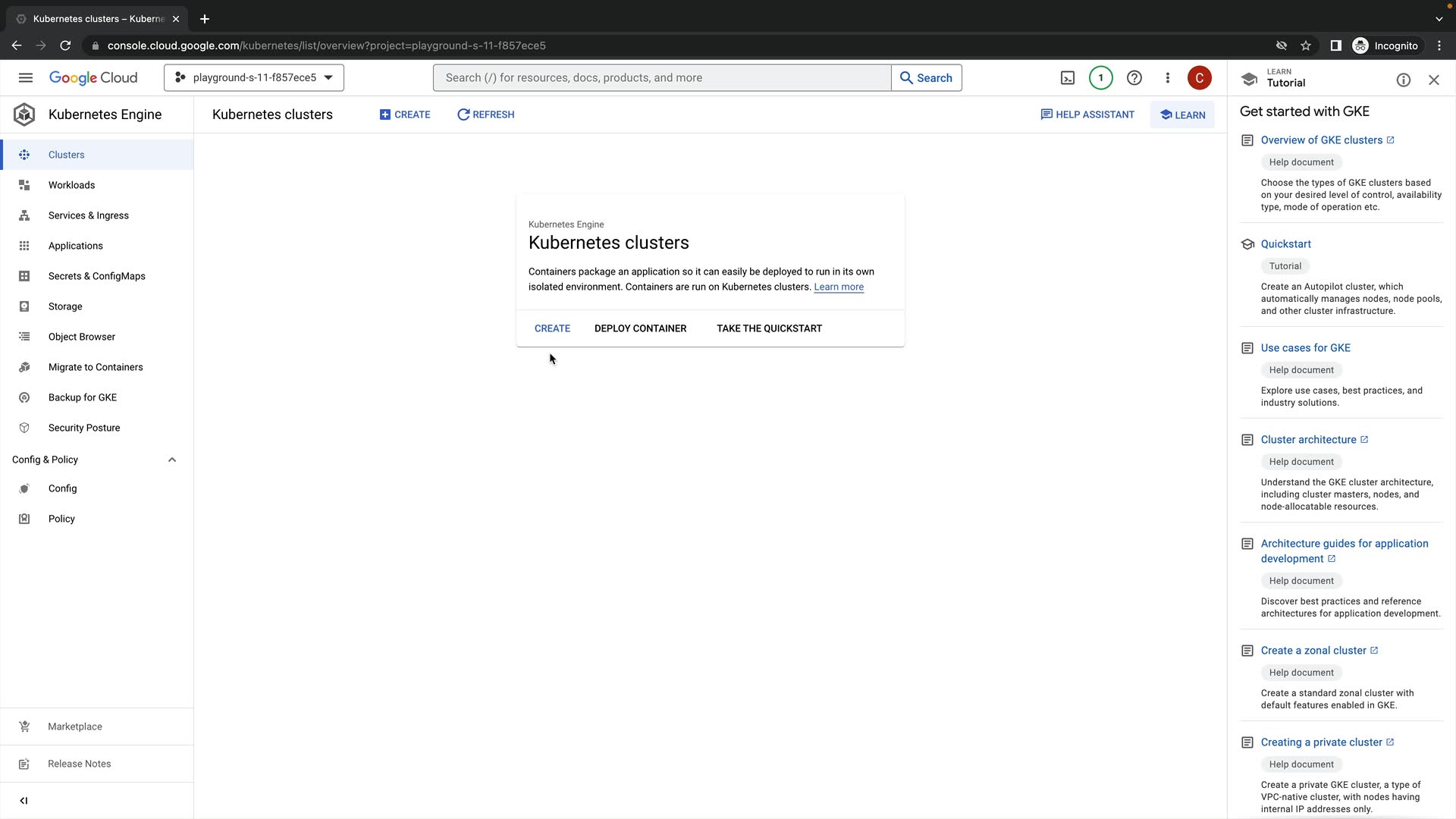Close the Tutorial side panel
This screenshot has height=819, width=1456.
(1433, 80)
